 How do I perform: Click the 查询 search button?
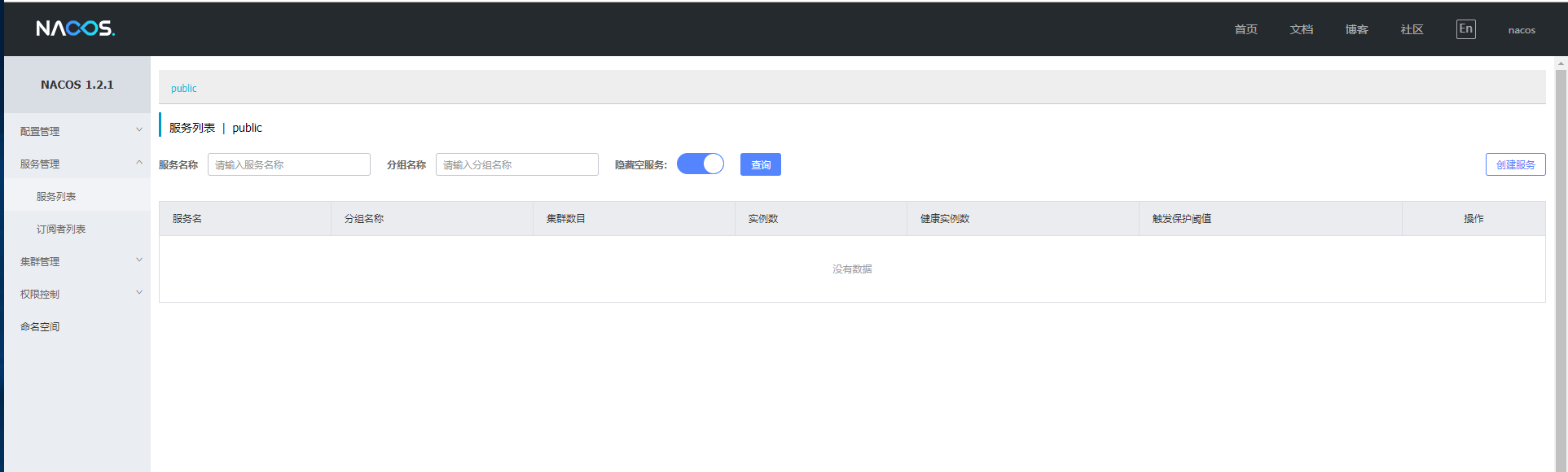point(760,164)
